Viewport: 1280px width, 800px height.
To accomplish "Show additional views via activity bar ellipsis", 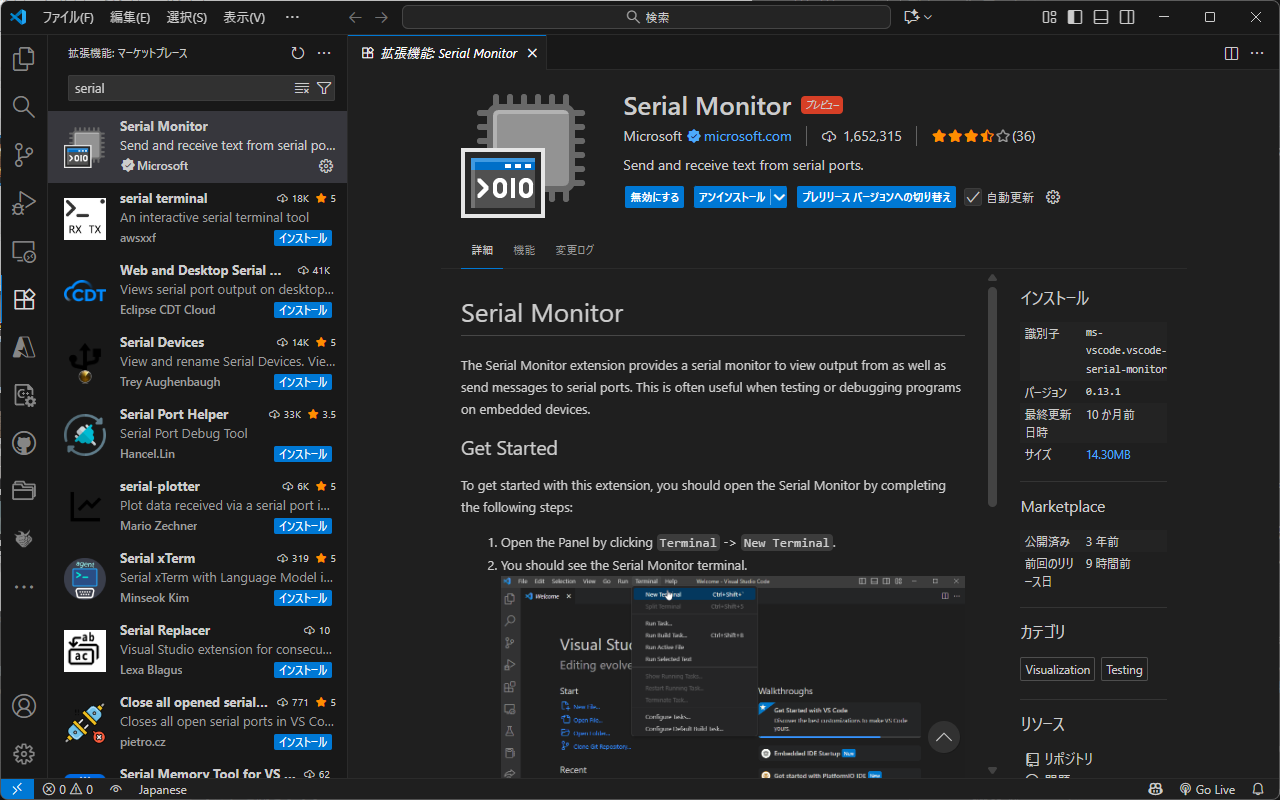I will tap(24, 587).
